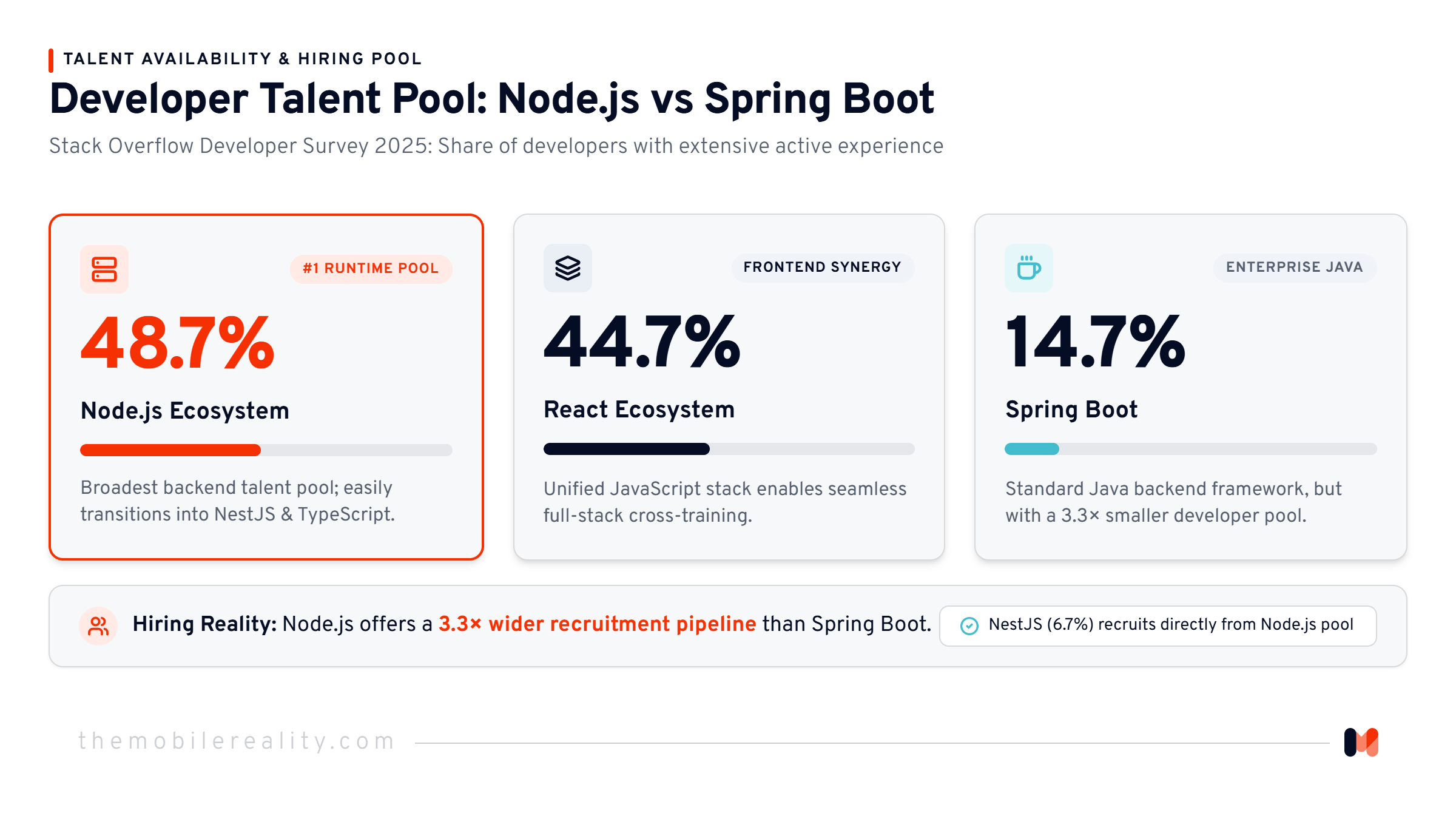Click the teal Spring Boot progress bar

(1032, 449)
